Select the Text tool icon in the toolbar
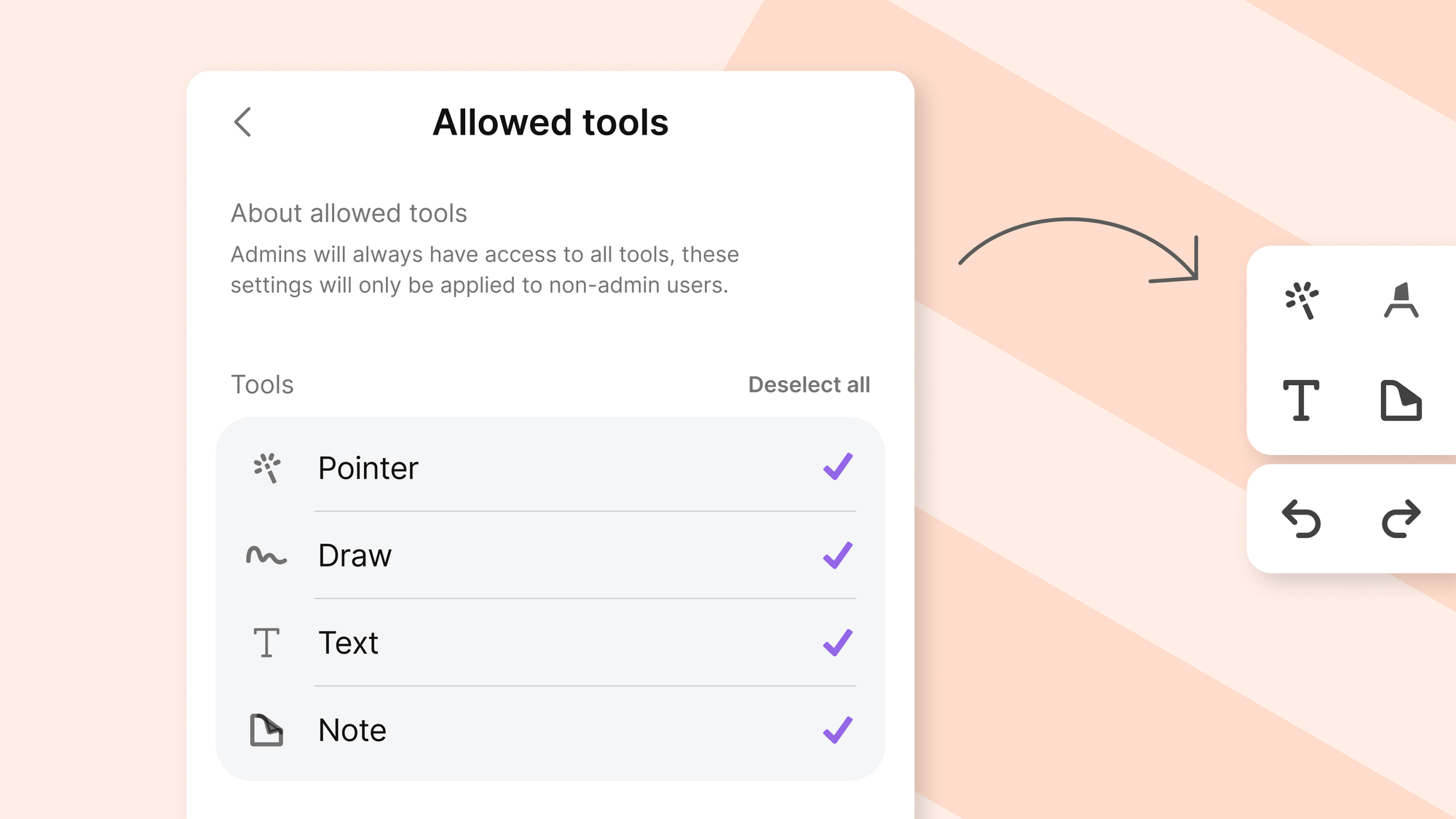 (x=1302, y=400)
